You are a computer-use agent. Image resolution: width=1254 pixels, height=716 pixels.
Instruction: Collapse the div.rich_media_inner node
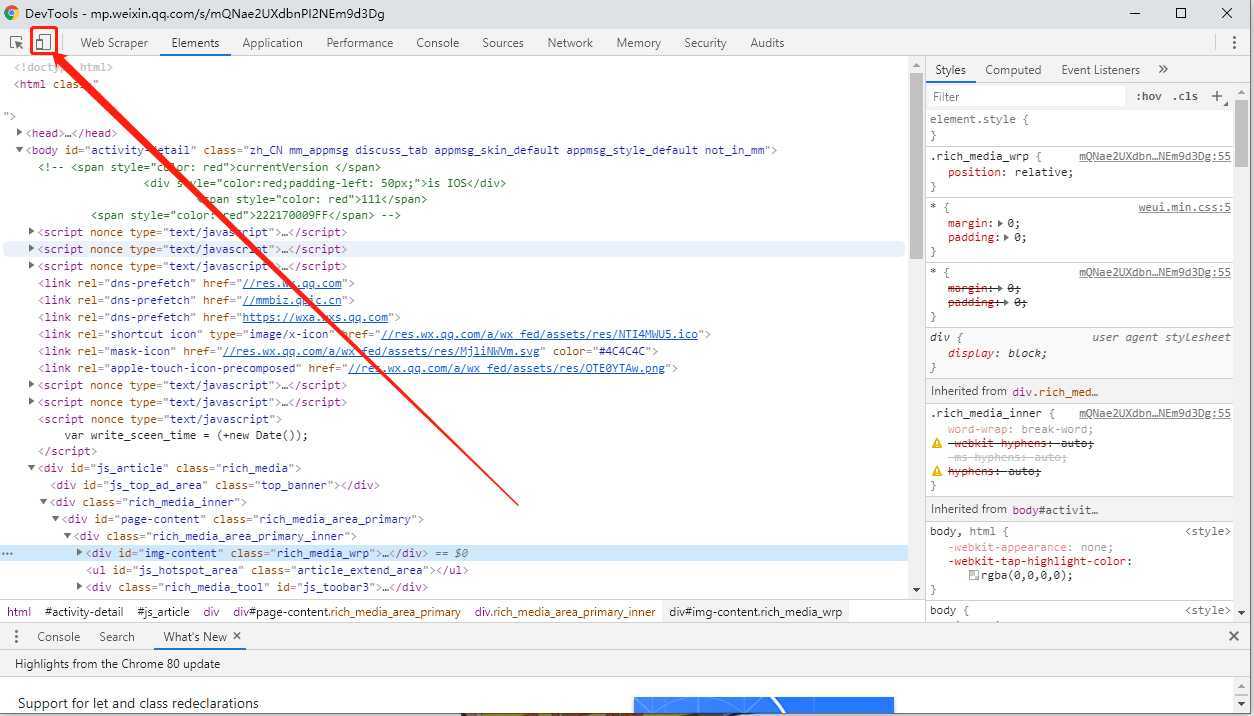pos(44,502)
